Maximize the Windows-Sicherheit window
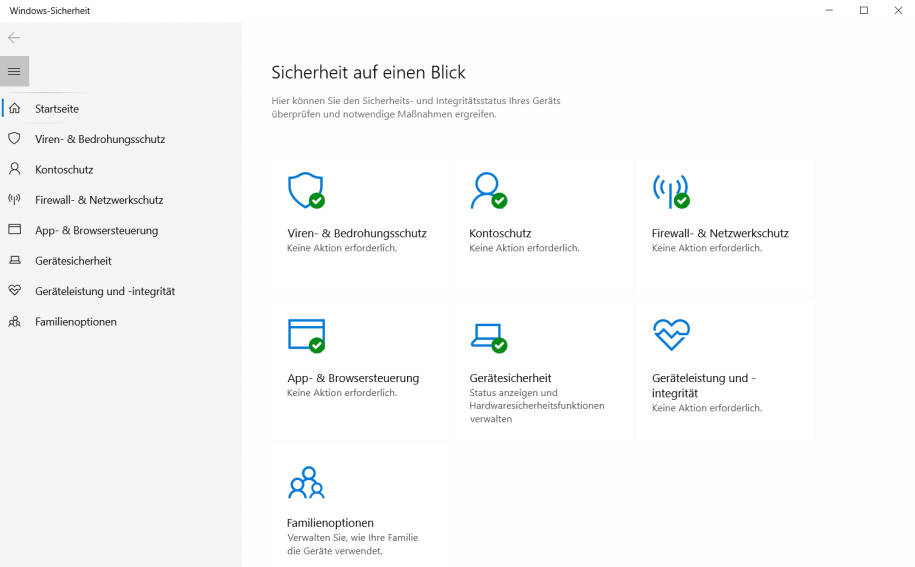Viewport: 915px width, 567px height. [864, 10]
